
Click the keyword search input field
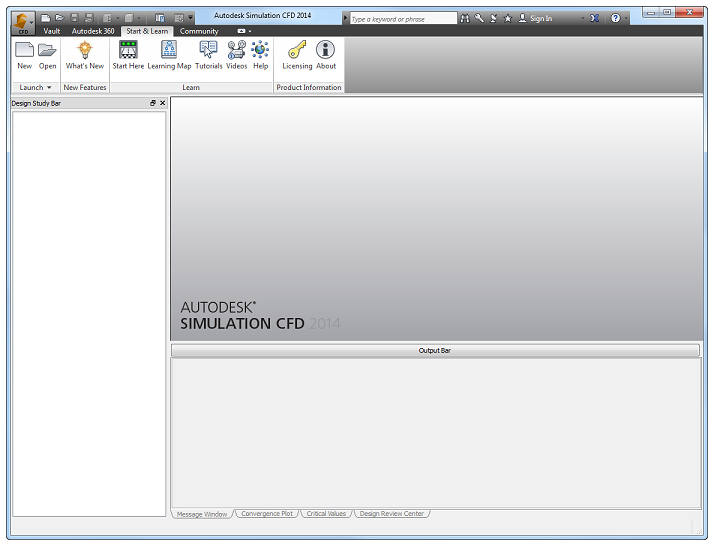[403, 19]
